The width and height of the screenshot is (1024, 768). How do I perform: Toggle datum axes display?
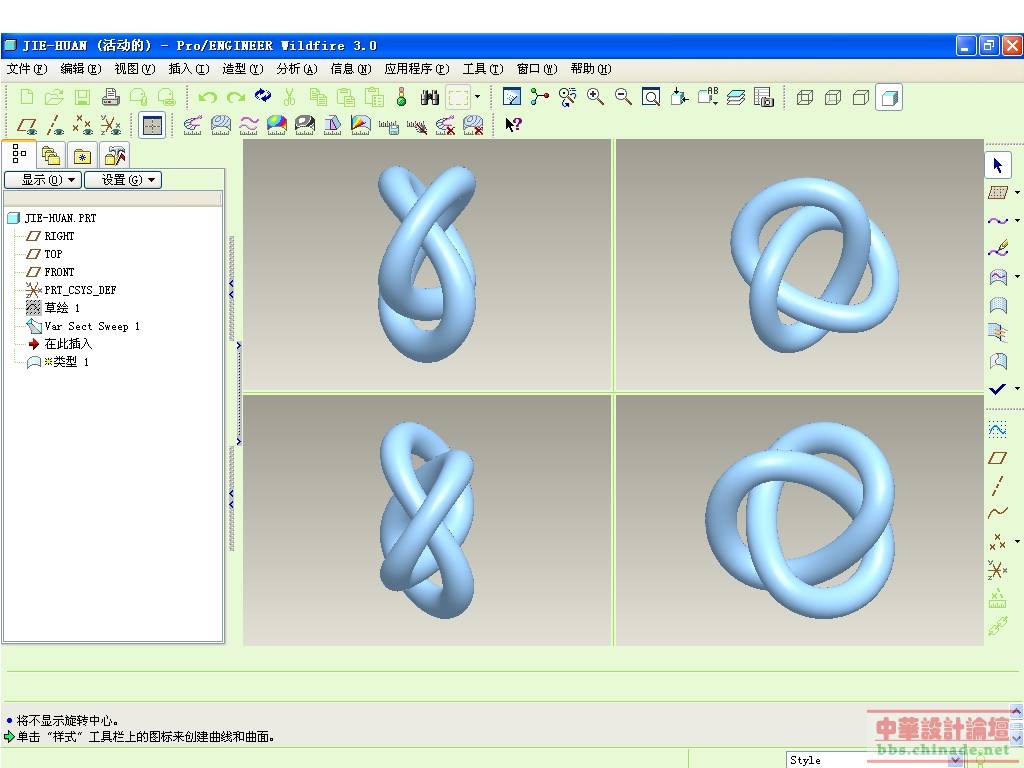click(x=55, y=125)
